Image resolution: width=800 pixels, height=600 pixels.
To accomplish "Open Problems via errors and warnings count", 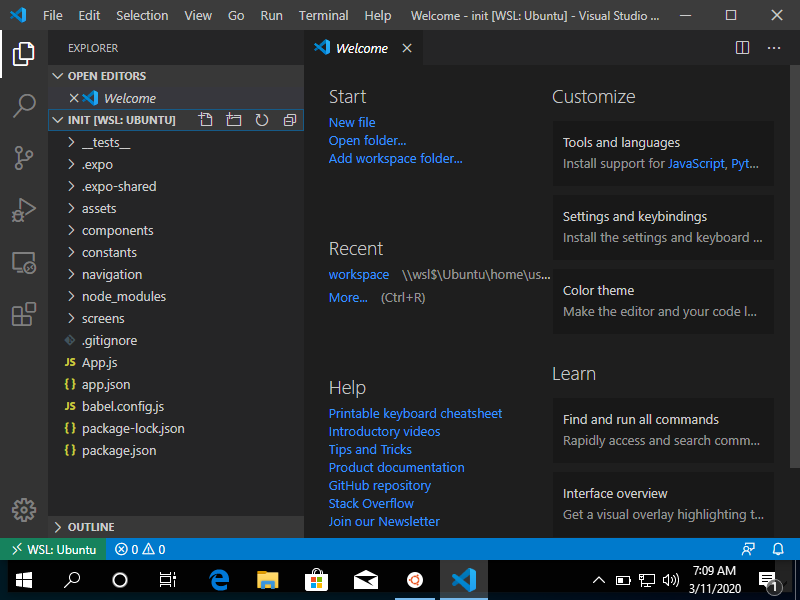I will pyautogui.click(x=140, y=549).
